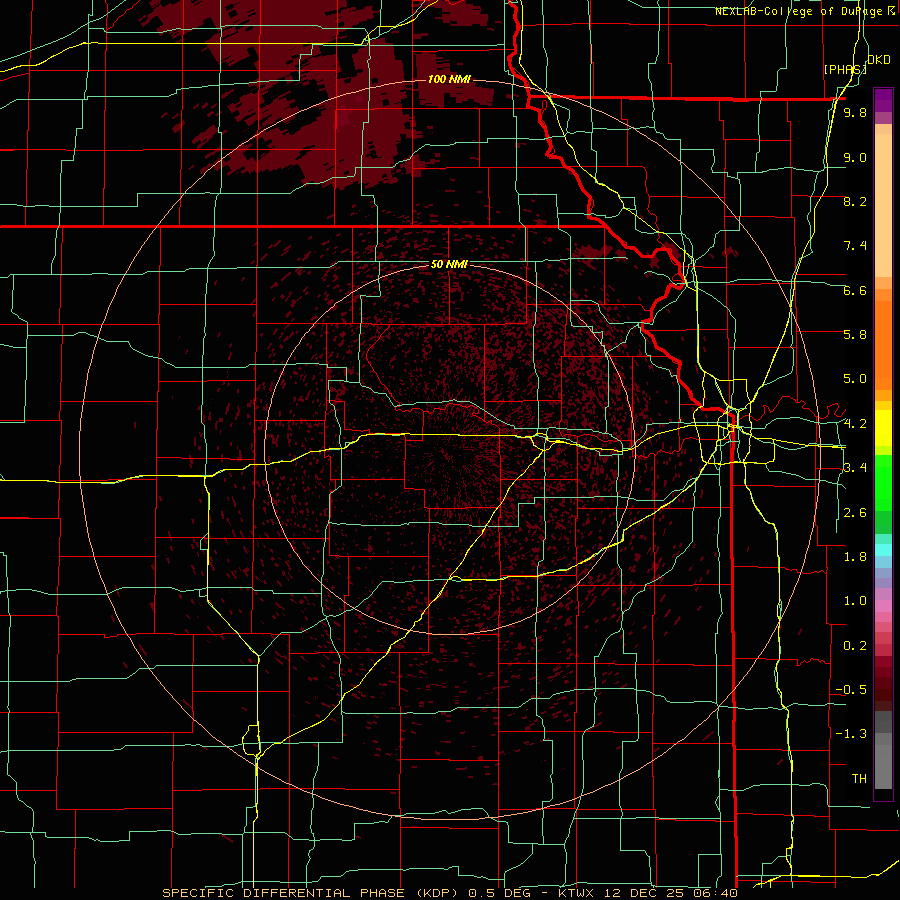This screenshot has height=900, width=900.
Task: Pick the purple segment at the color bar top
Action: tap(883, 100)
